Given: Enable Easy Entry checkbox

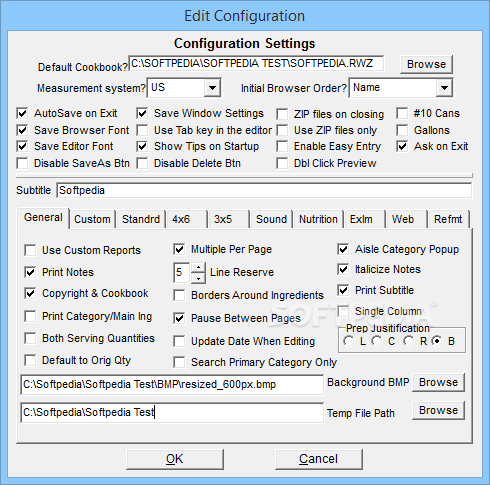Looking at the screenshot, I should click(x=282, y=146).
